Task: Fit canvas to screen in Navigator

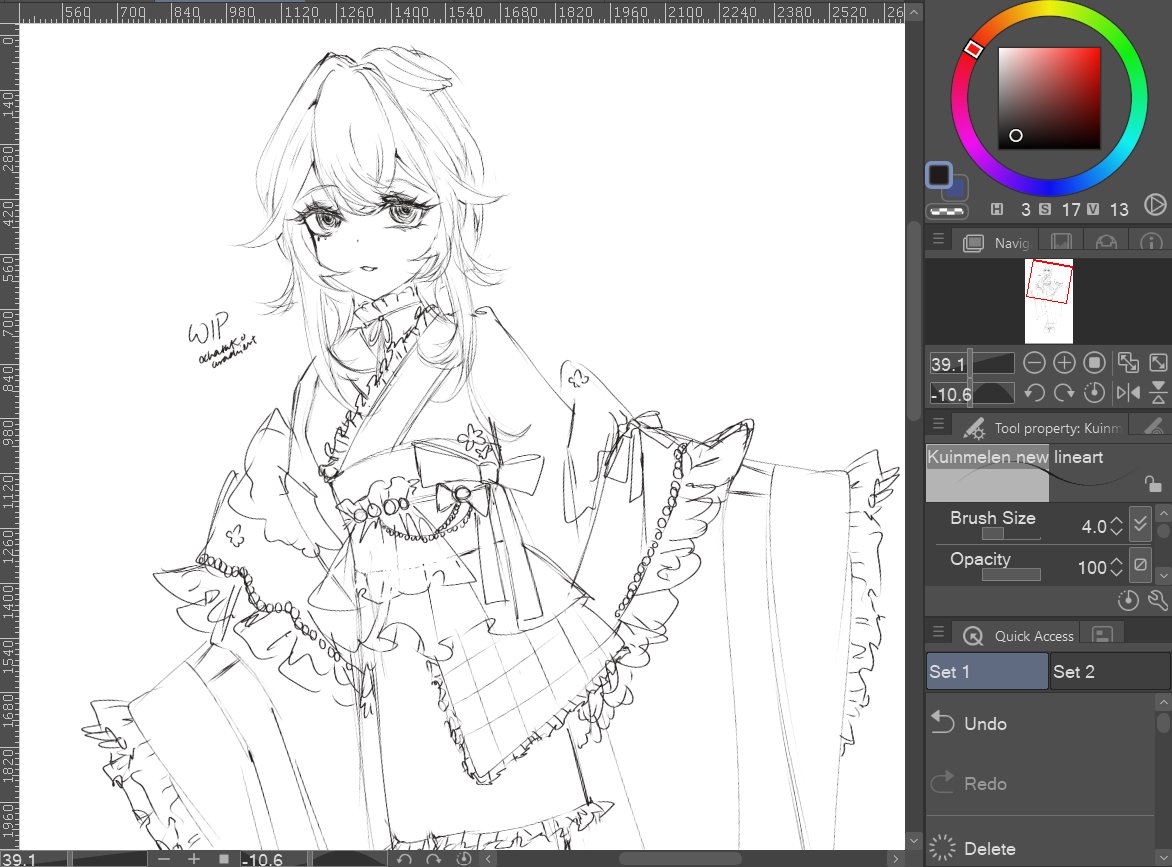Action: [x=1158, y=363]
